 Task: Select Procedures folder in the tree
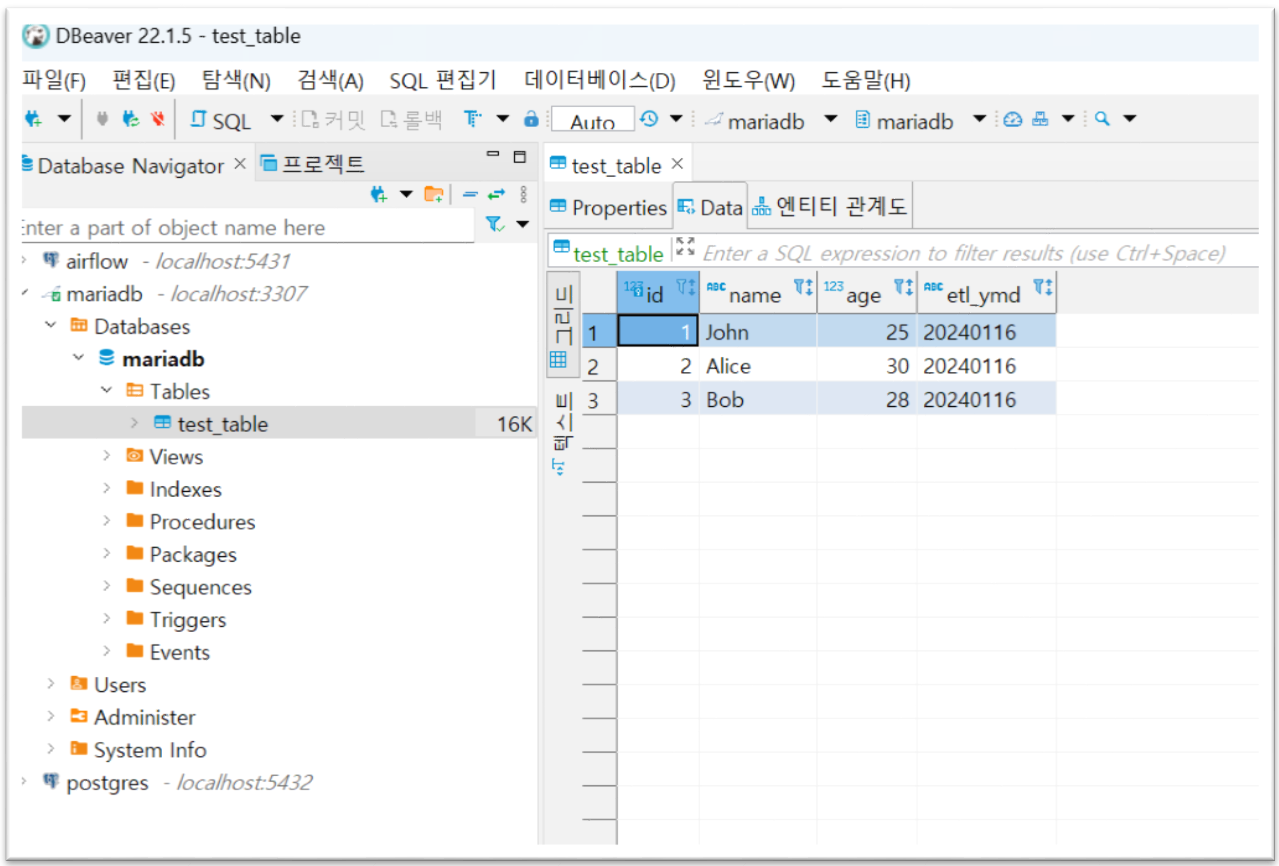click(202, 522)
